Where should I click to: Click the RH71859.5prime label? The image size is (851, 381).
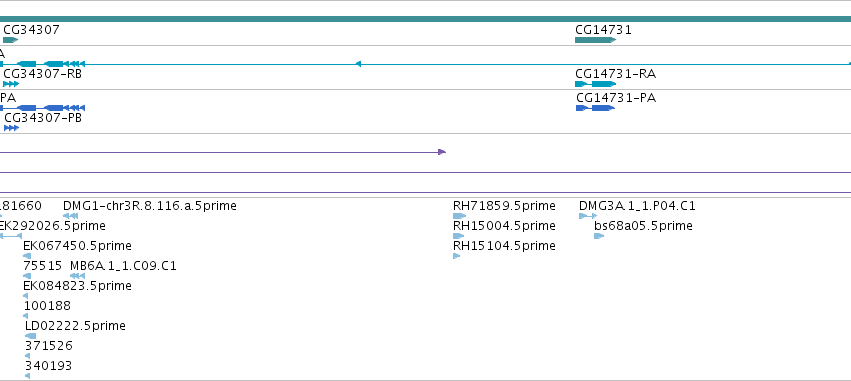504,206
